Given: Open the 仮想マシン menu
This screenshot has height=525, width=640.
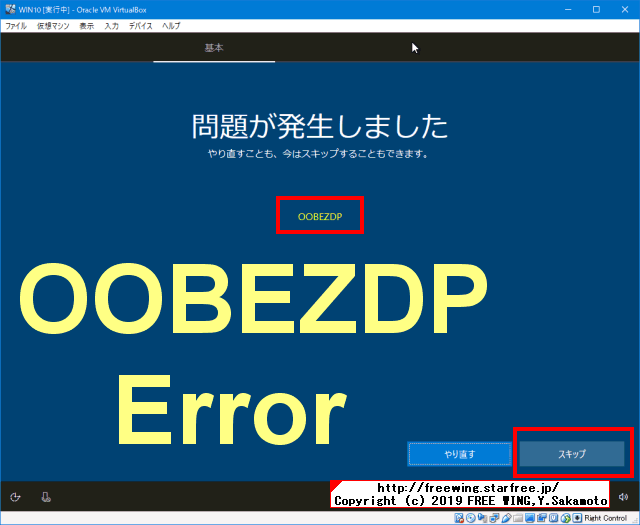Looking at the screenshot, I should pyautogui.click(x=53, y=26).
